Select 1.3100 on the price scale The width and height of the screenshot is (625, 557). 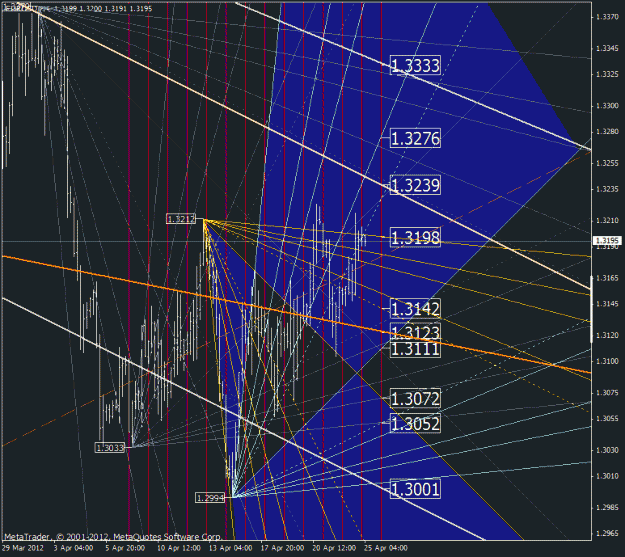pyautogui.click(x=607, y=361)
